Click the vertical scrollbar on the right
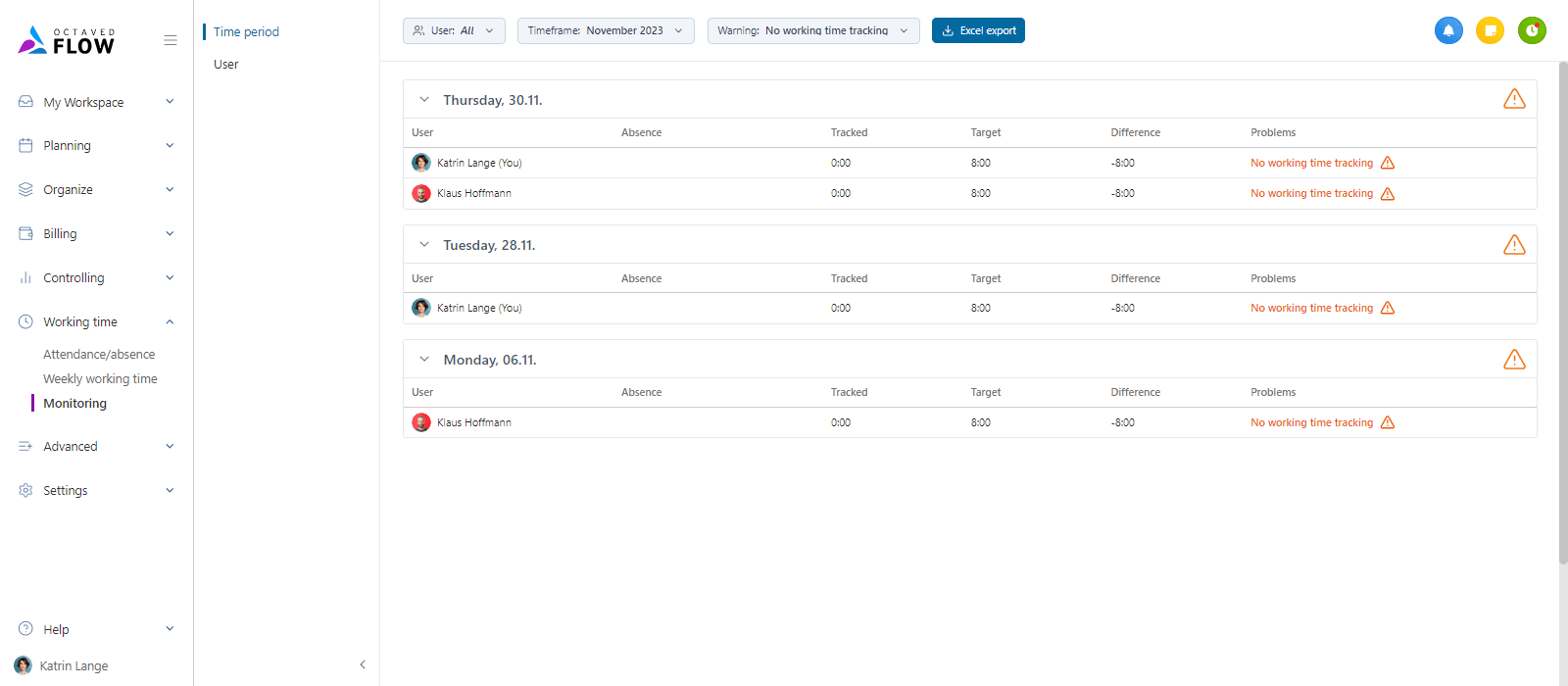The image size is (1568, 686). pyautogui.click(x=1562, y=314)
